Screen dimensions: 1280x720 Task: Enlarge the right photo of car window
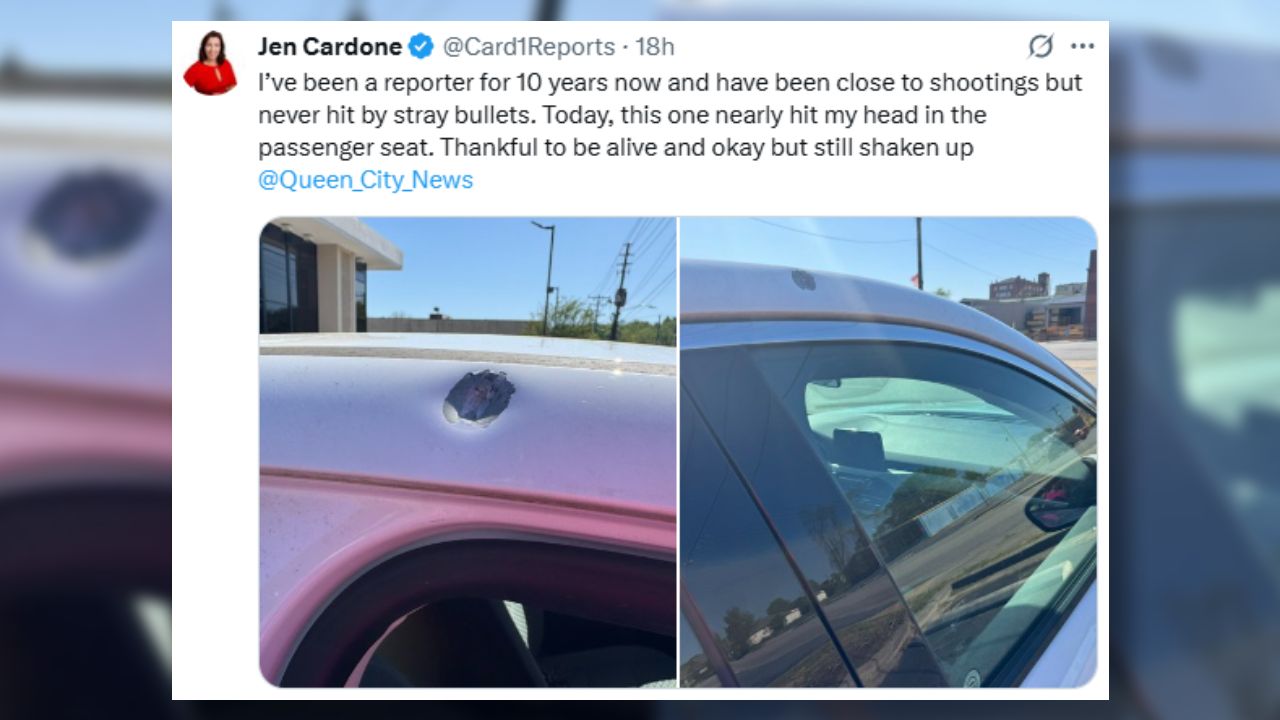[889, 452]
